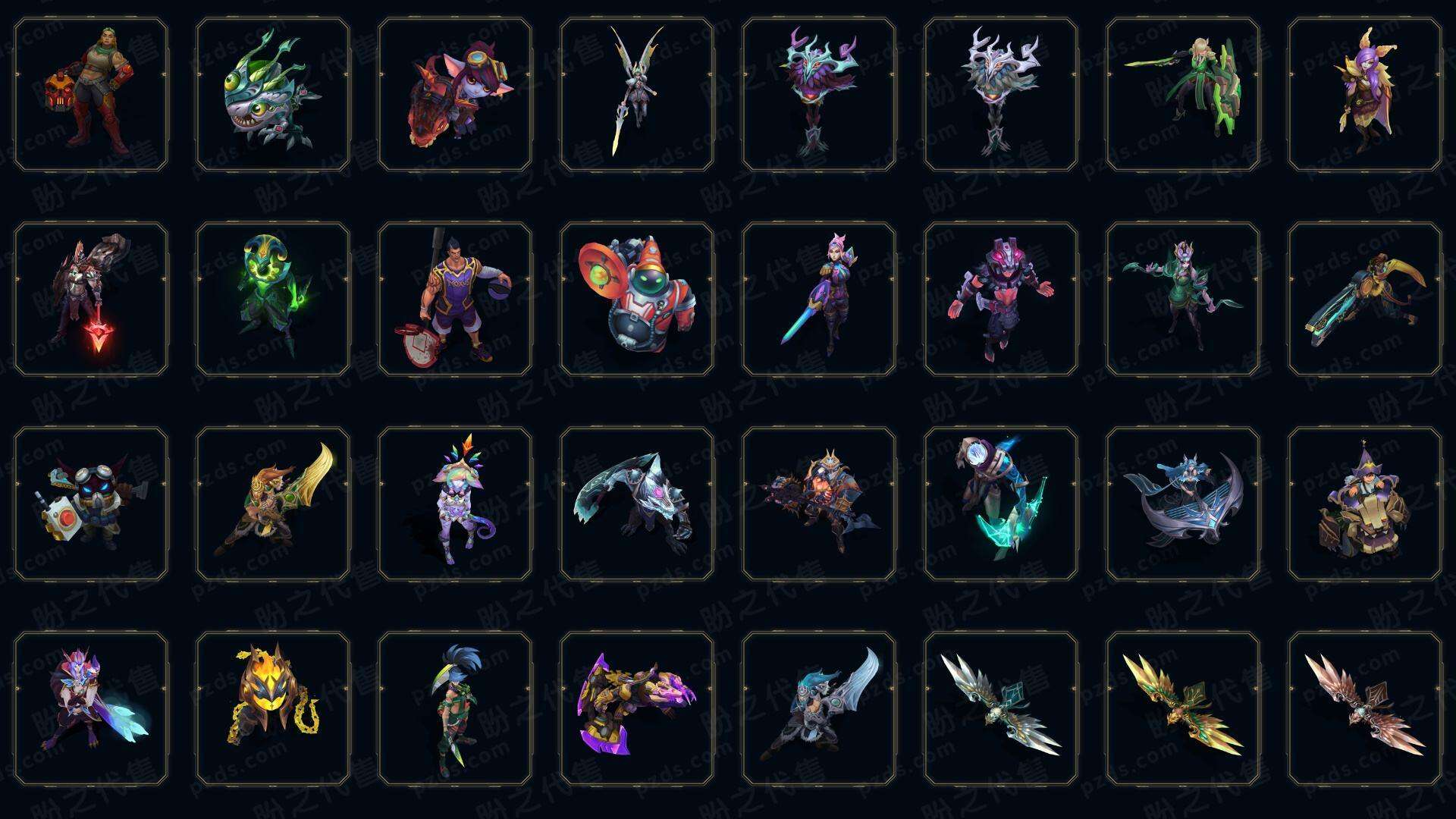Choose the basketball player in purple jersey
The image size is (1456, 819).
[x=455, y=299]
